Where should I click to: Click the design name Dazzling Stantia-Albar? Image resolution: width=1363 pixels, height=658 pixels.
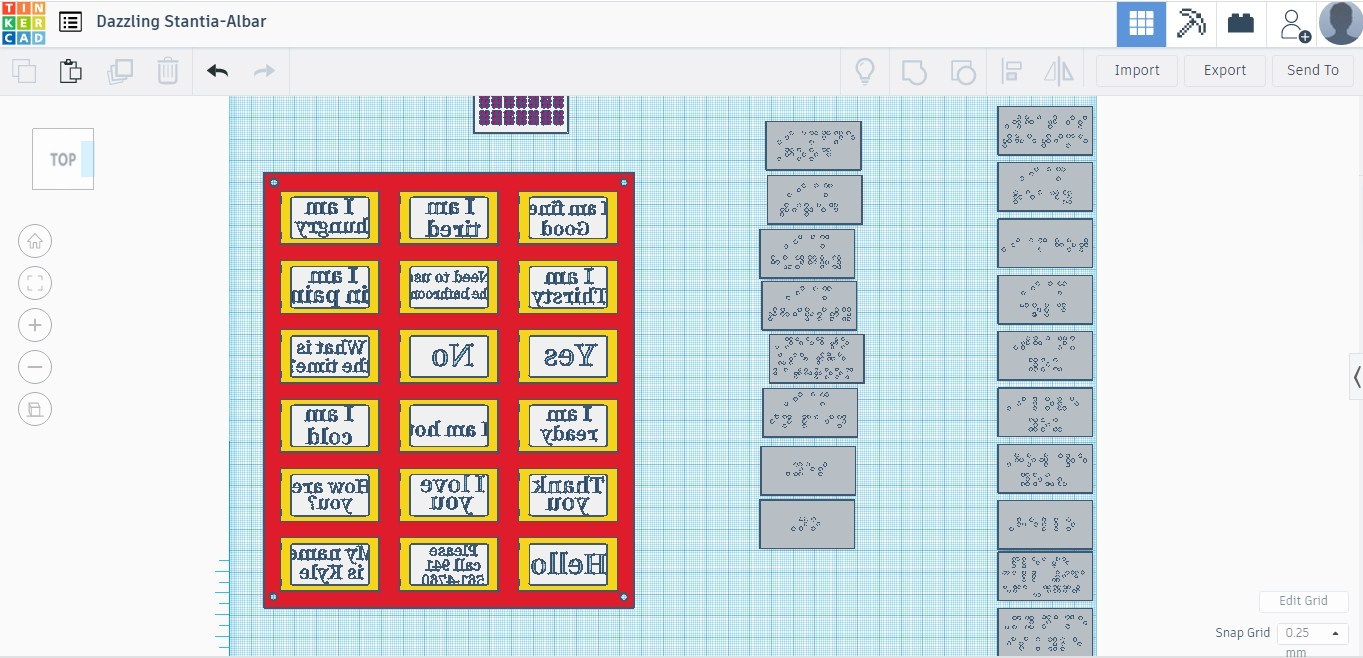click(x=181, y=21)
